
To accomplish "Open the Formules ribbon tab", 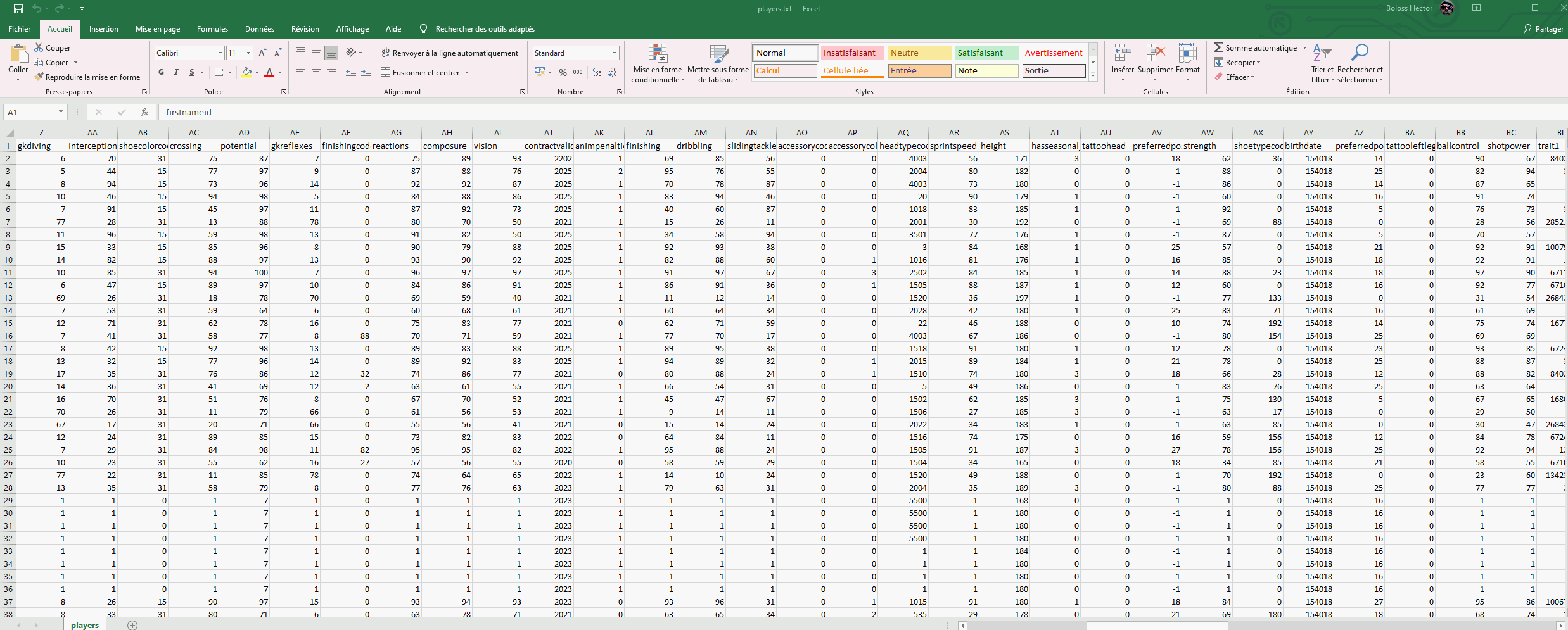I will 212,29.
